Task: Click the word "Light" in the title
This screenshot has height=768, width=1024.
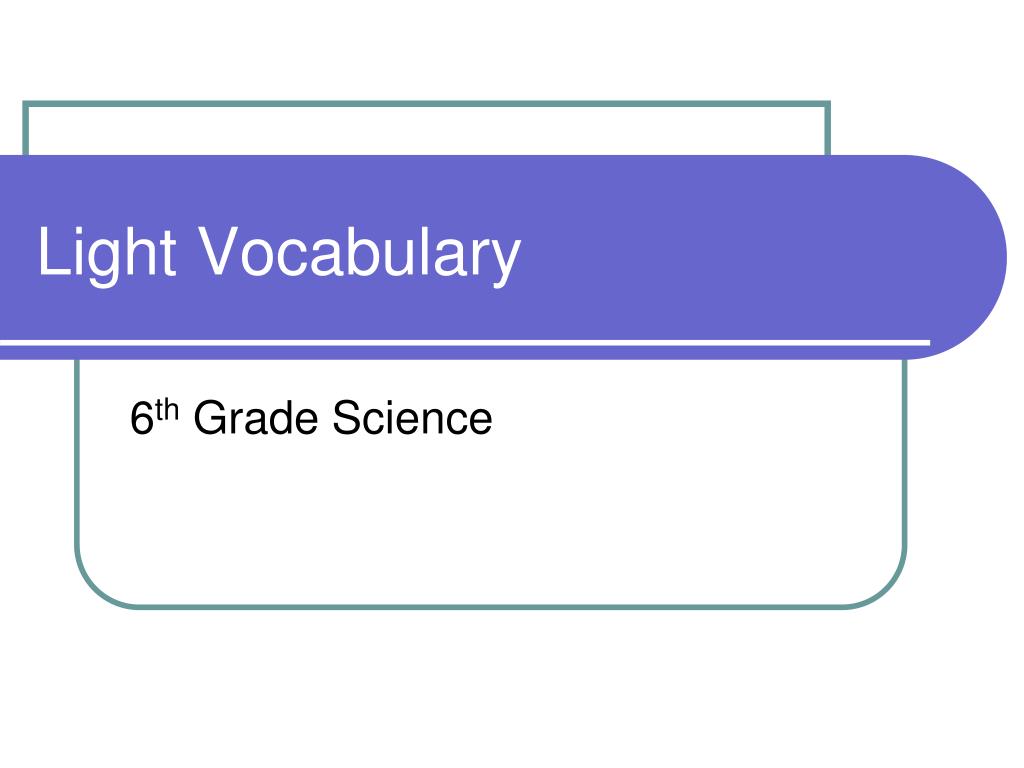Action: [x=106, y=253]
